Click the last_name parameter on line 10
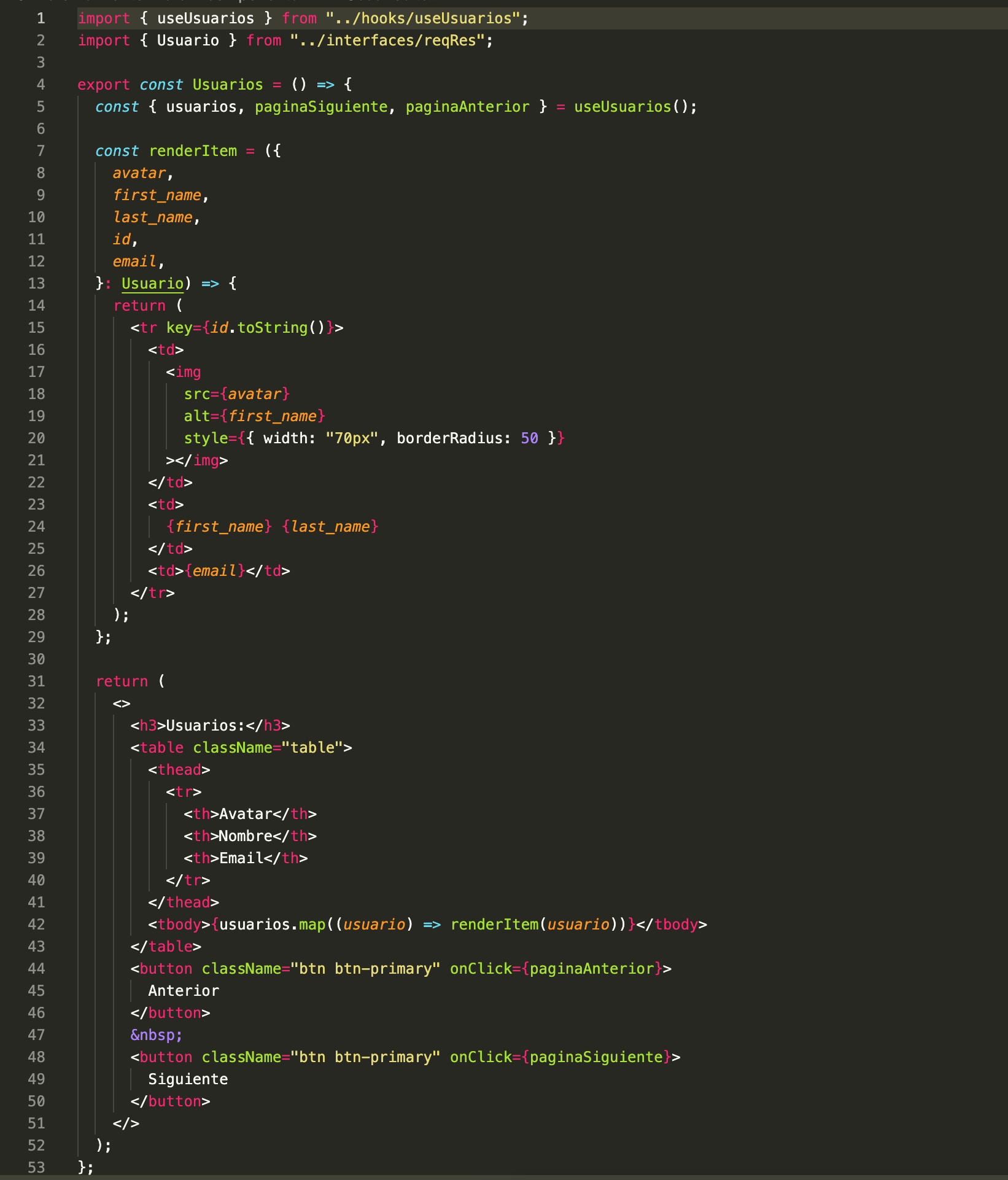 (x=153, y=217)
